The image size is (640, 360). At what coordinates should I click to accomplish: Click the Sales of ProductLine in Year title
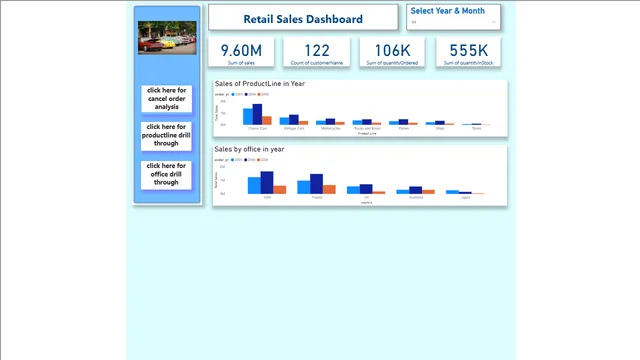coord(260,84)
